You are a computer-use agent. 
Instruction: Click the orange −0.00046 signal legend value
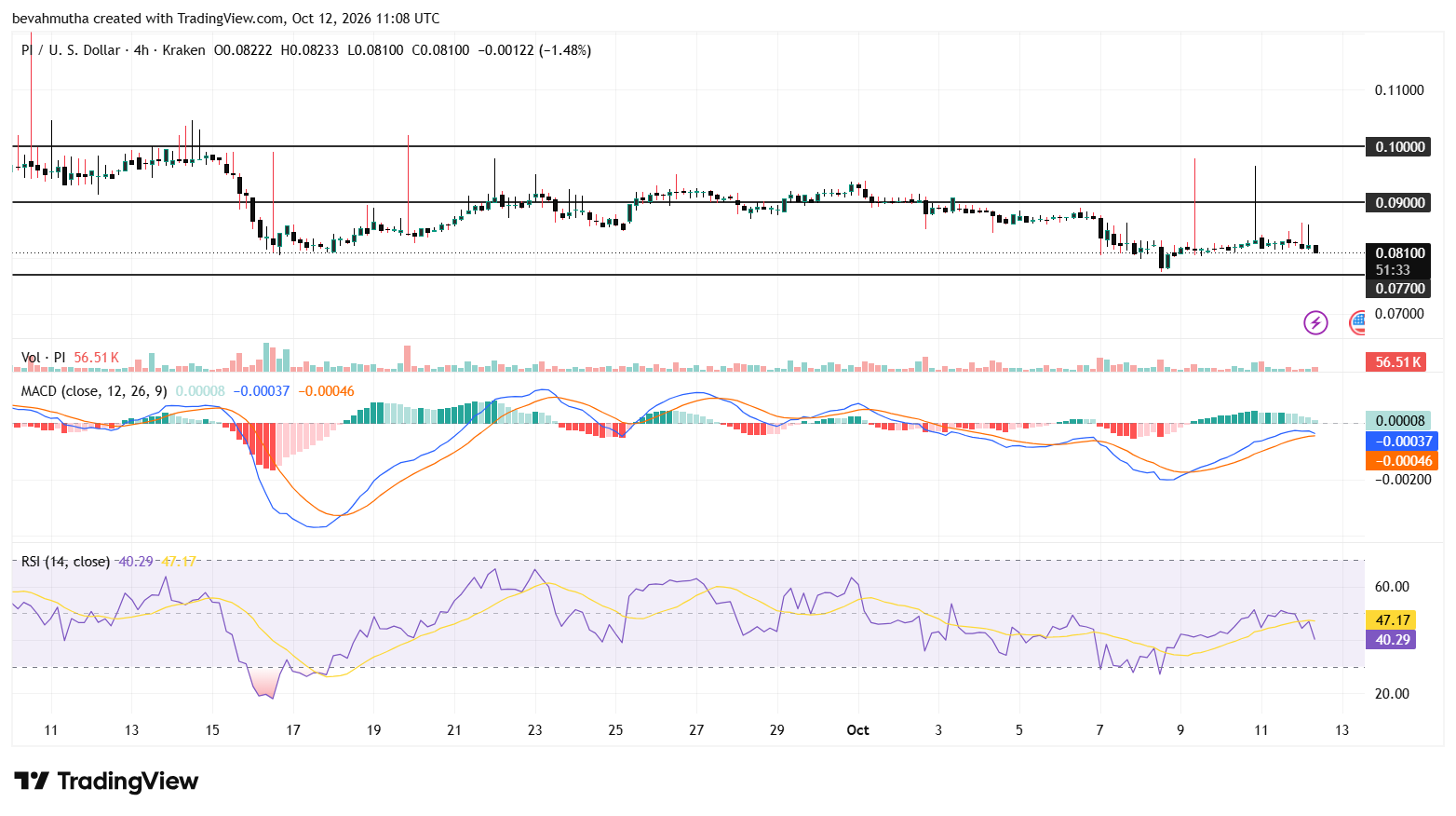point(326,391)
